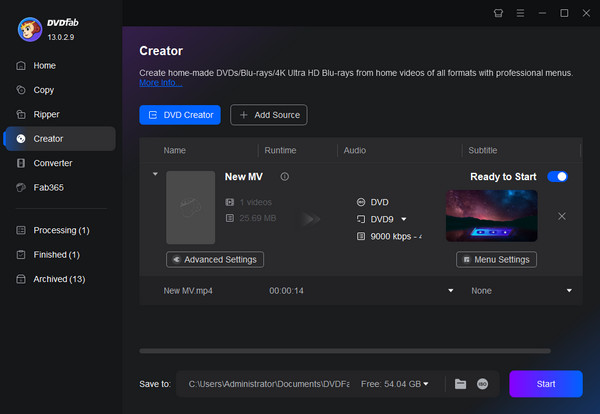Click the Audio column header

355,150
